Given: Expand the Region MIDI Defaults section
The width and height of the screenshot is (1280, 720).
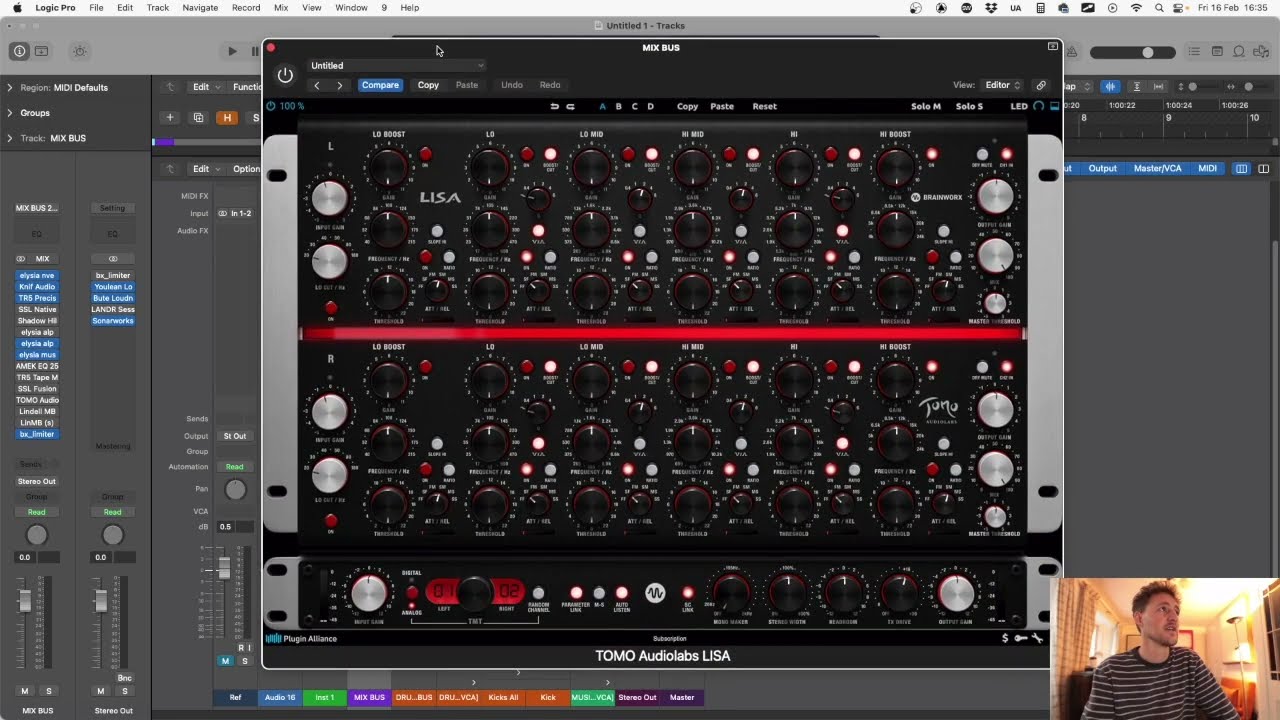Looking at the screenshot, I should pos(10,88).
